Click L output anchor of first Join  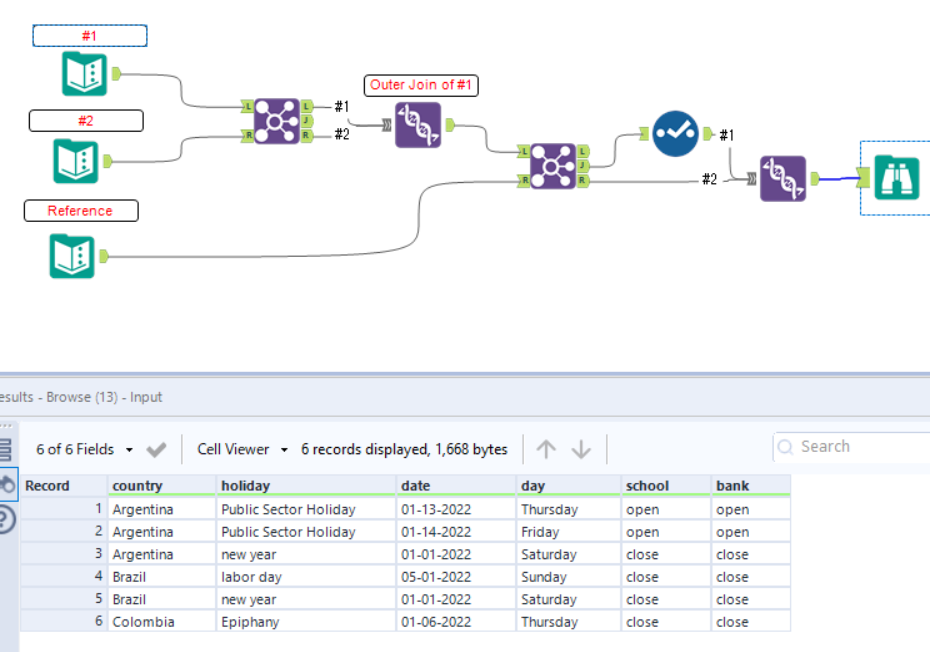(306, 107)
